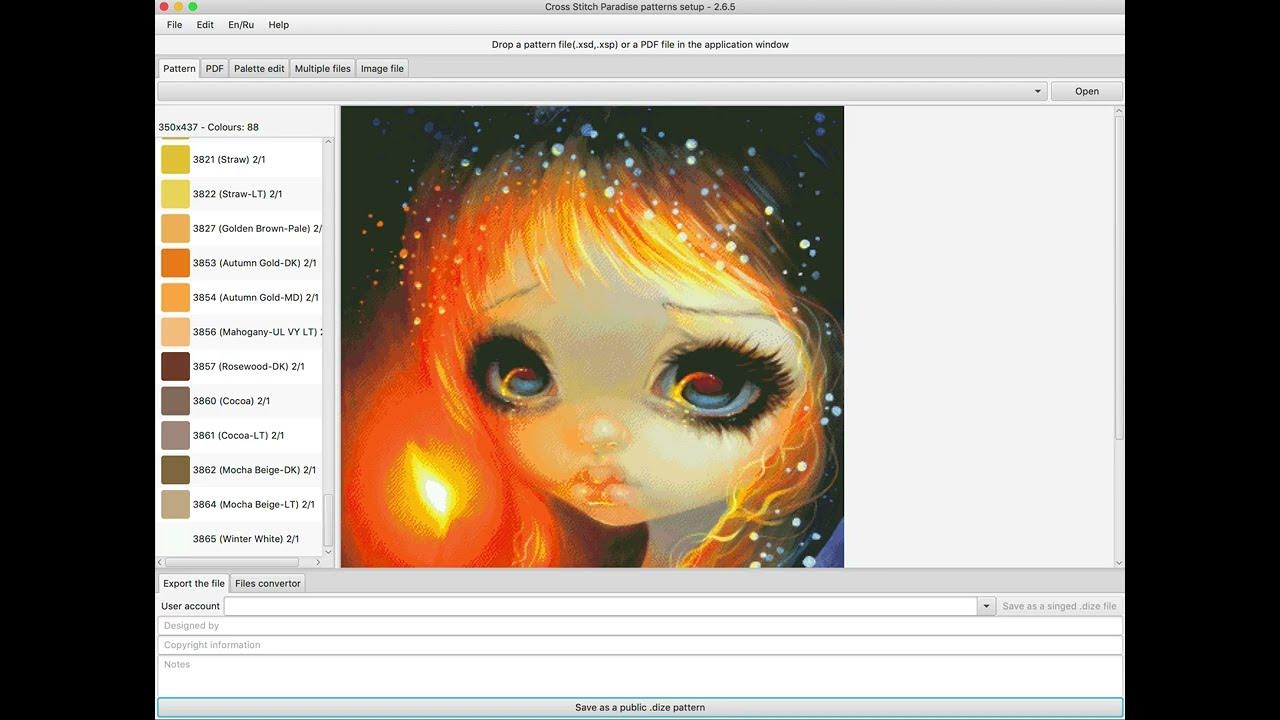Open the En/Ru language menu
This screenshot has width=1280, height=720.
(241, 25)
